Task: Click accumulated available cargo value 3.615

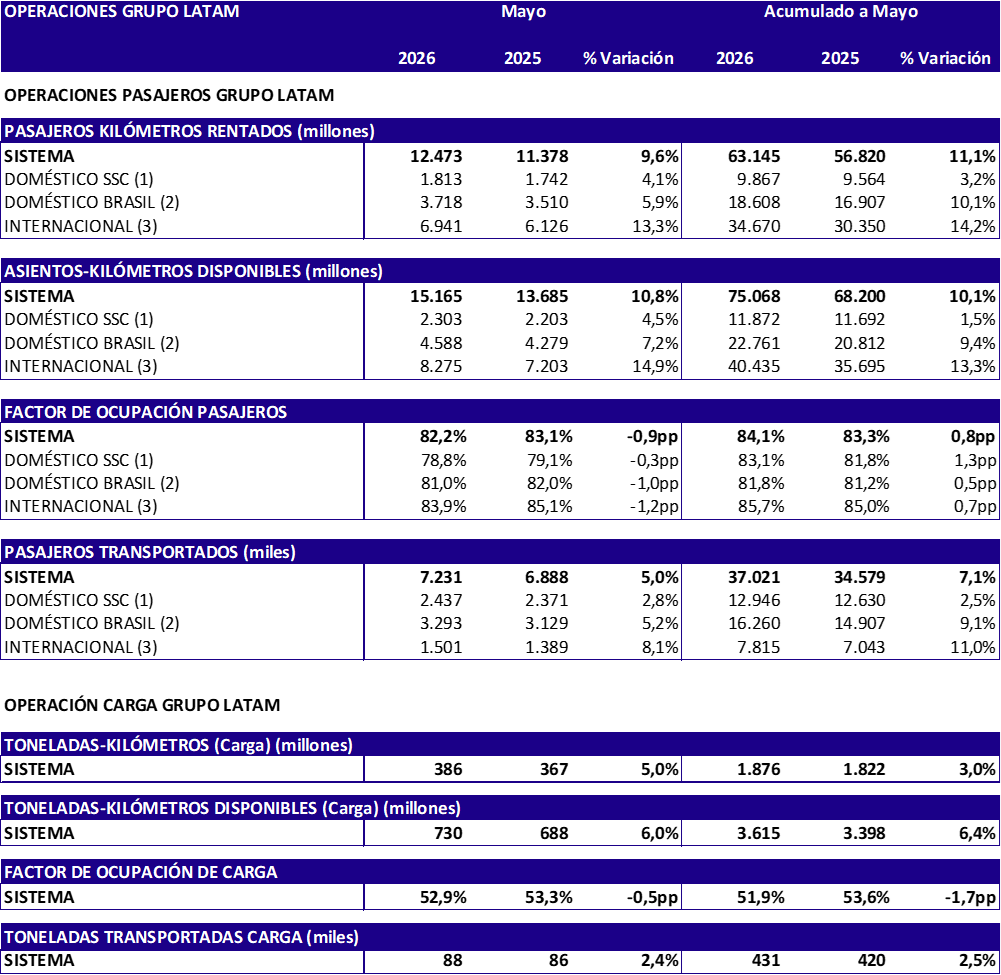Action: pos(759,833)
